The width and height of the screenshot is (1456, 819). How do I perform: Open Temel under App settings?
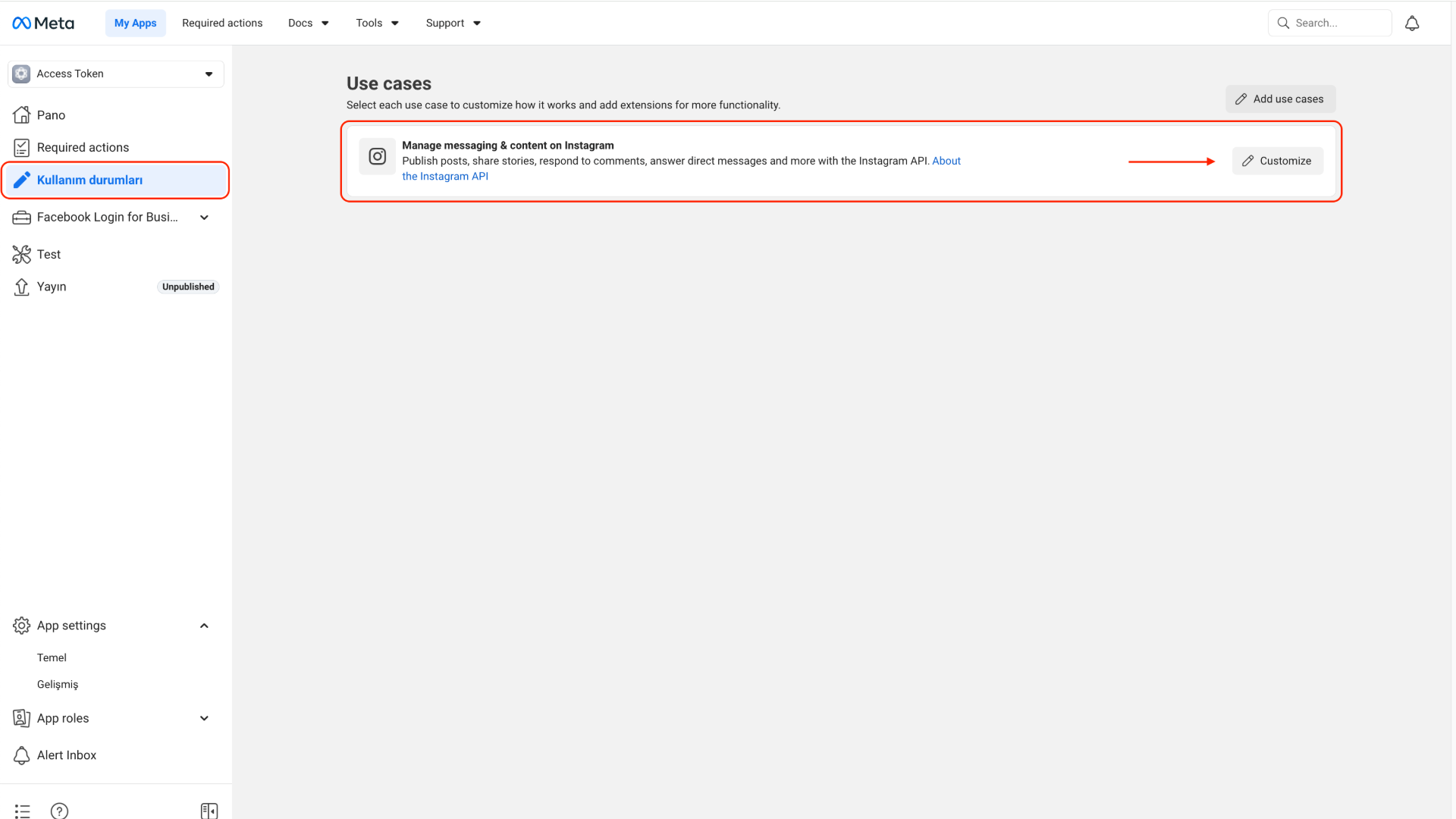point(52,658)
